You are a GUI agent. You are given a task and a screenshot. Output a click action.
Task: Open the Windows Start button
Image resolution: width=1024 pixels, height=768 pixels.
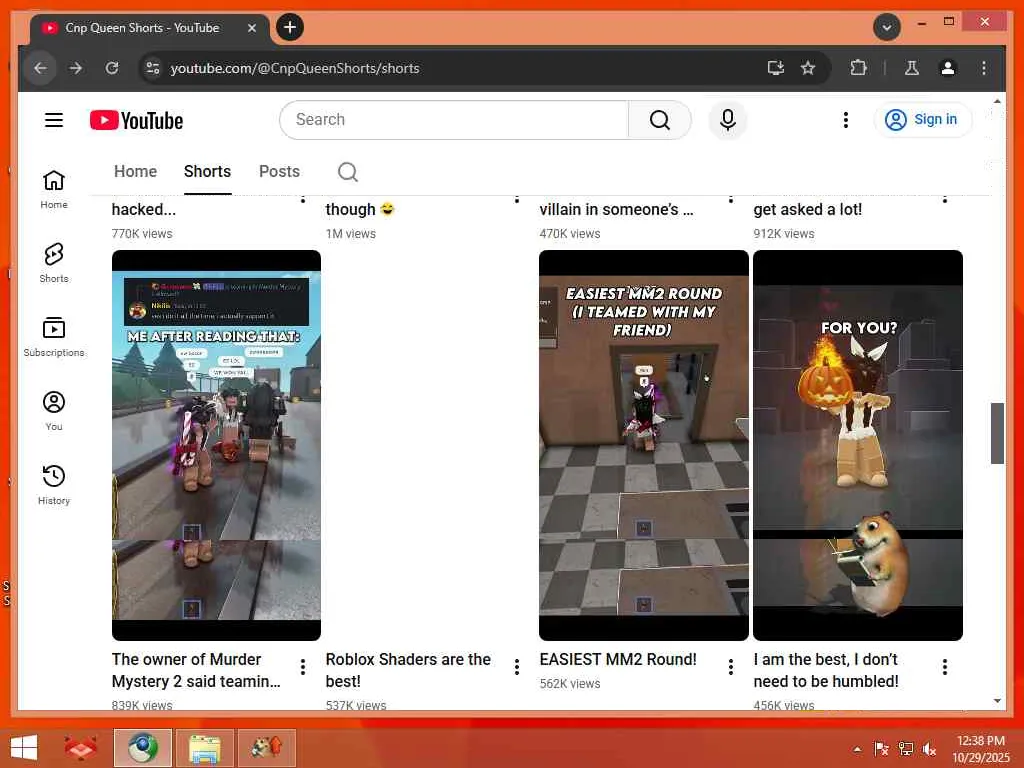click(24, 748)
